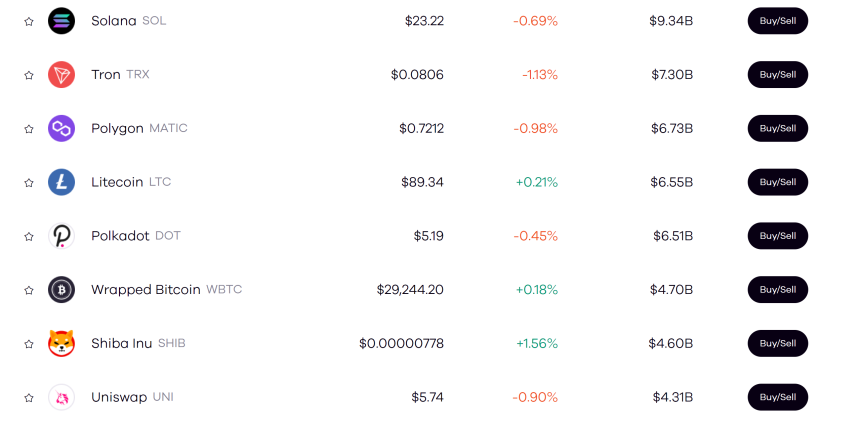The image size is (860, 421).
Task: Favorite Solana with its star toggle
Action: [29, 21]
